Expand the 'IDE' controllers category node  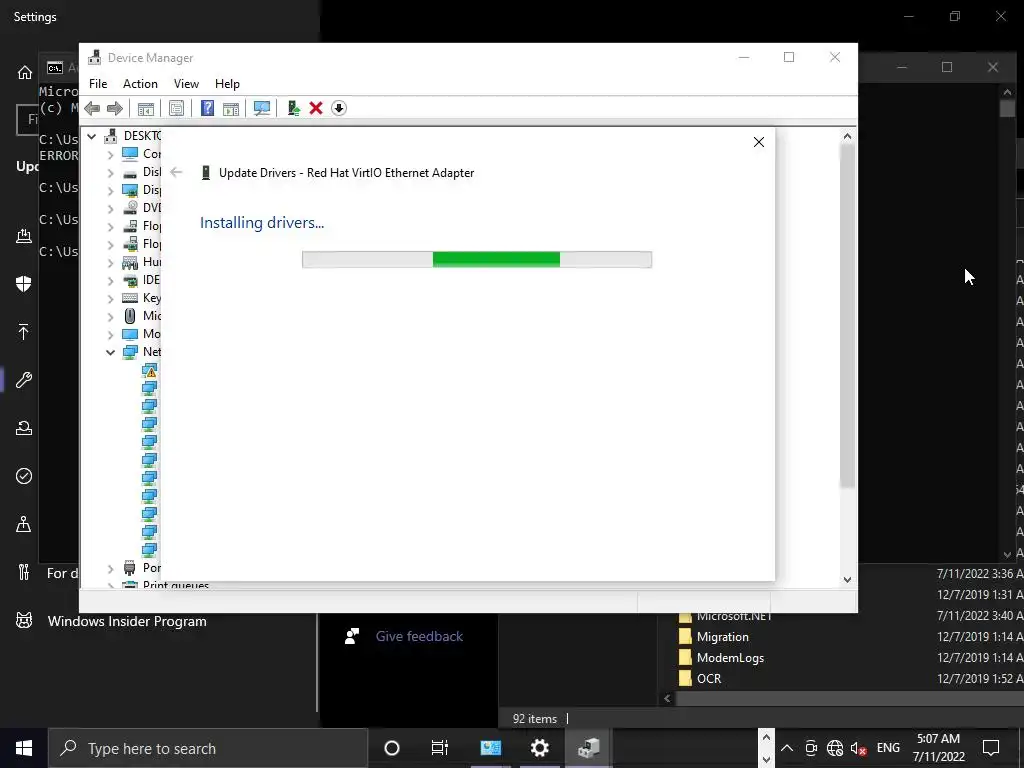110,281
